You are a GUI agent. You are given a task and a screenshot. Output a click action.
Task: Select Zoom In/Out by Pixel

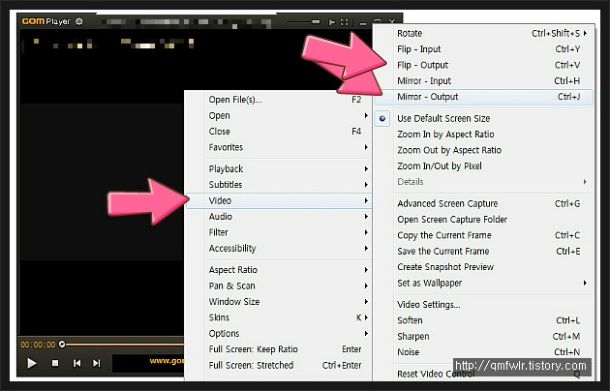point(484,166)
